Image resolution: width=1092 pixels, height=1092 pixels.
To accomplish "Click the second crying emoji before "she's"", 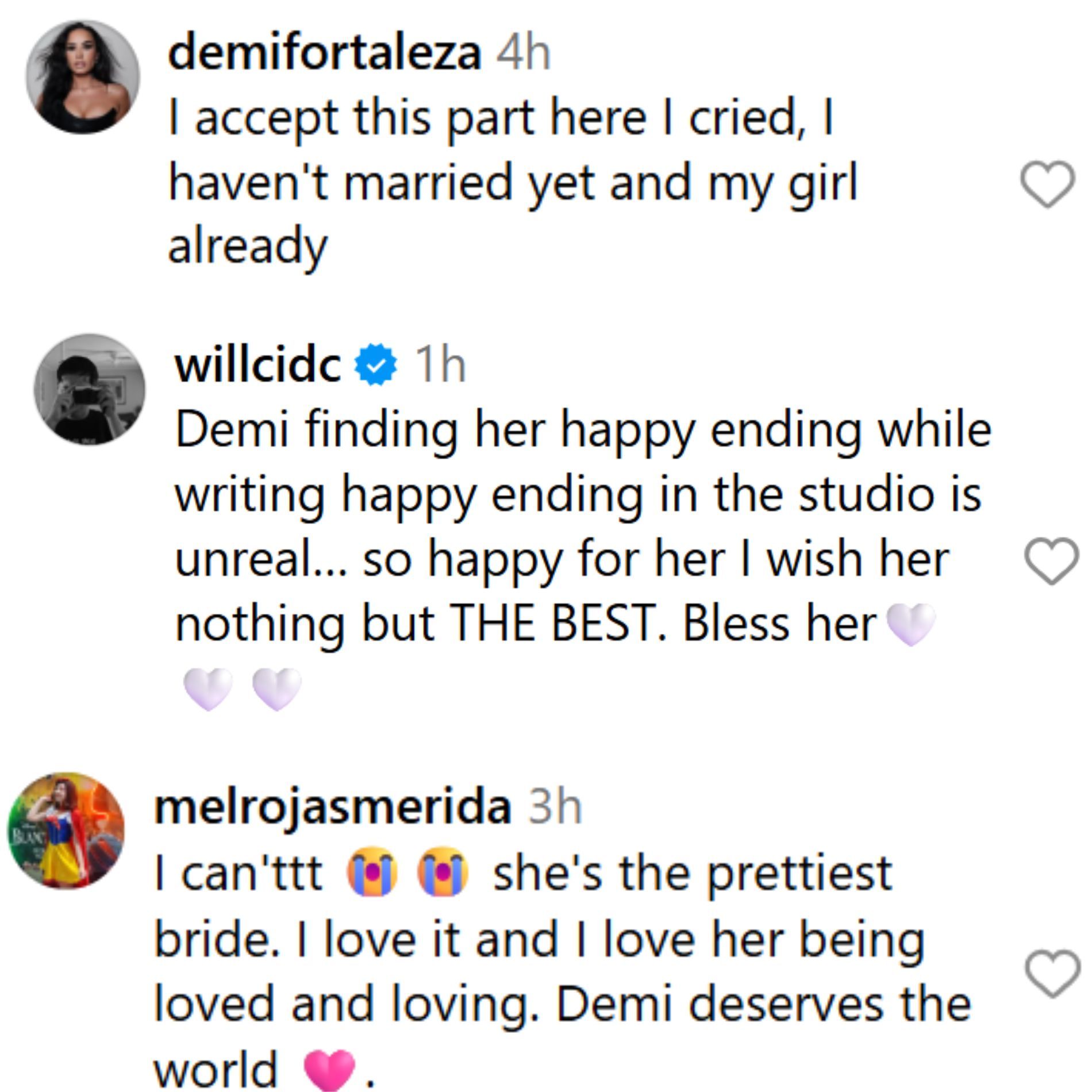I will [x=443, y=871].
